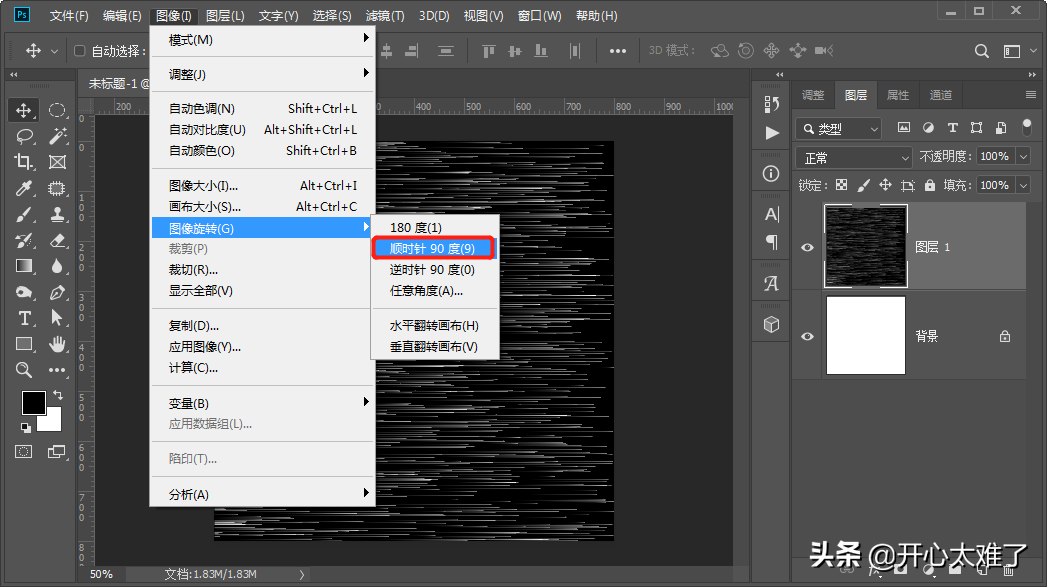Select the Elliptical Marquee tool

click(57, 110)
